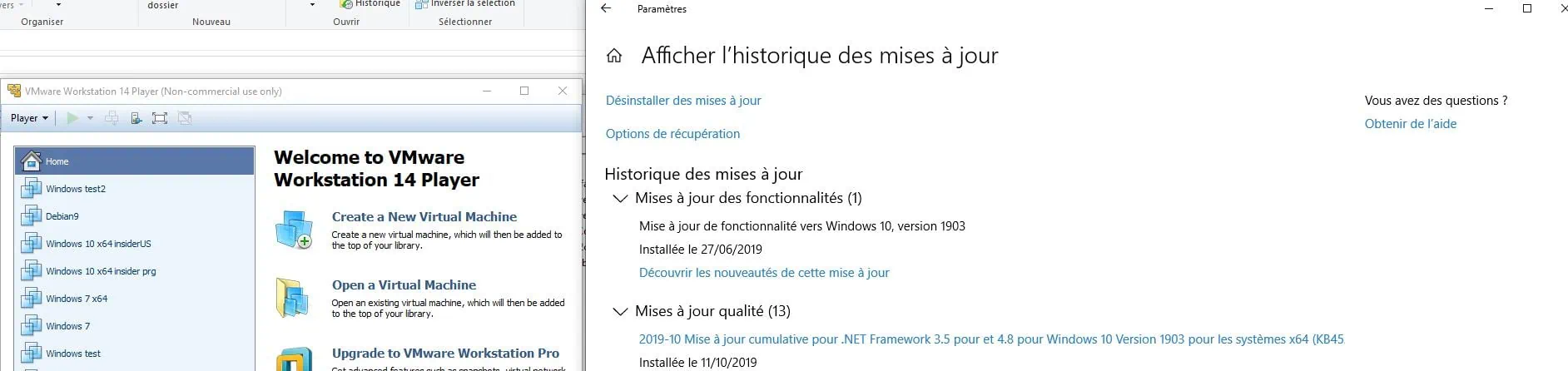Click Options de récupération link
The height and width of the screenshot is (371, 1568).
672,134
